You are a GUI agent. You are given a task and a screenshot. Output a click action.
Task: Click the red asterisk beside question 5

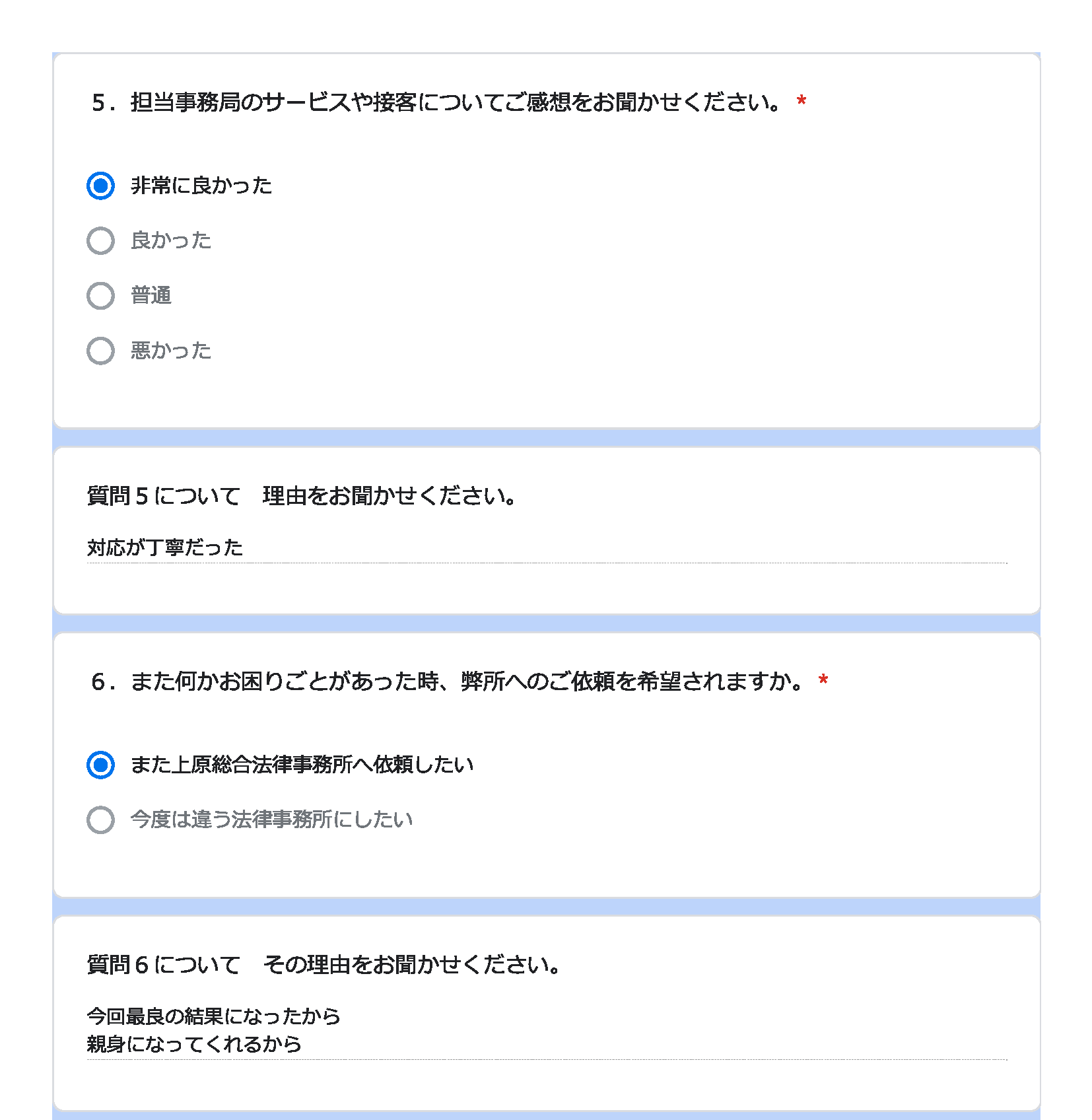(x=802, y=102)
